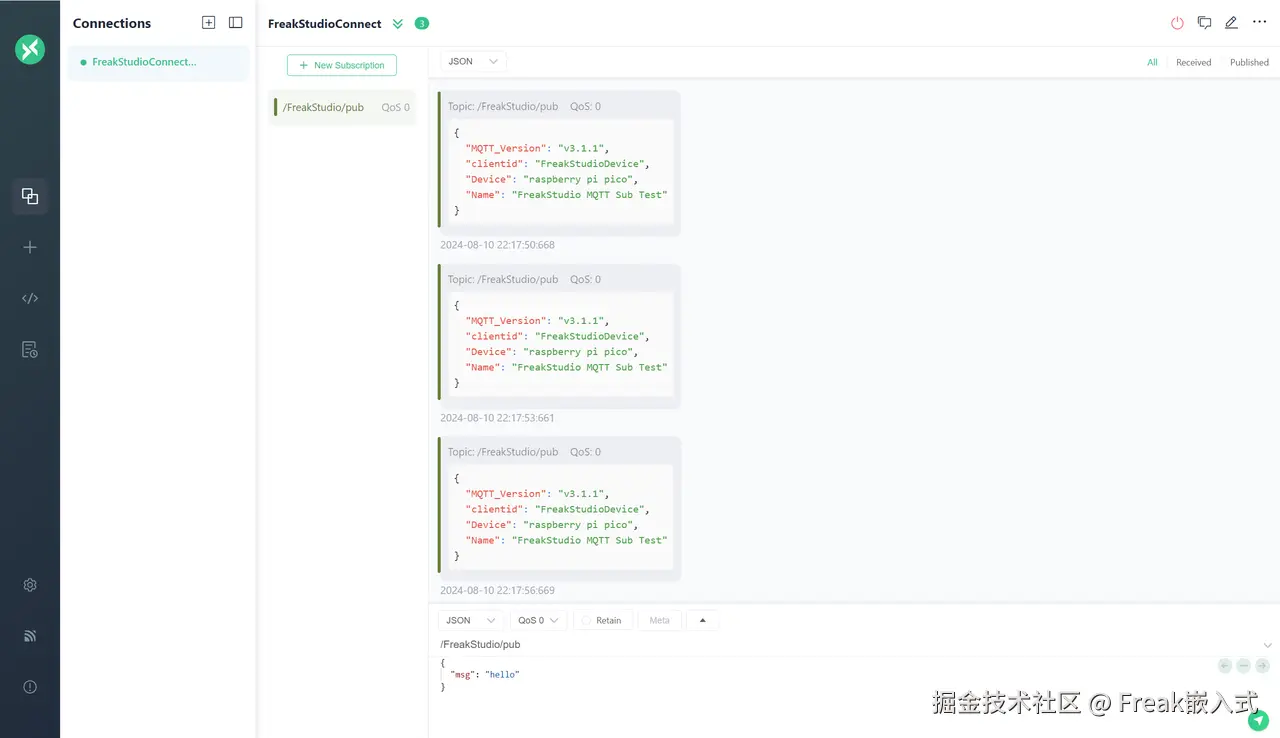This screenshot has width=1280, height=738.
Task: Filter messages by Received tab
Action: pos(1193,62)
